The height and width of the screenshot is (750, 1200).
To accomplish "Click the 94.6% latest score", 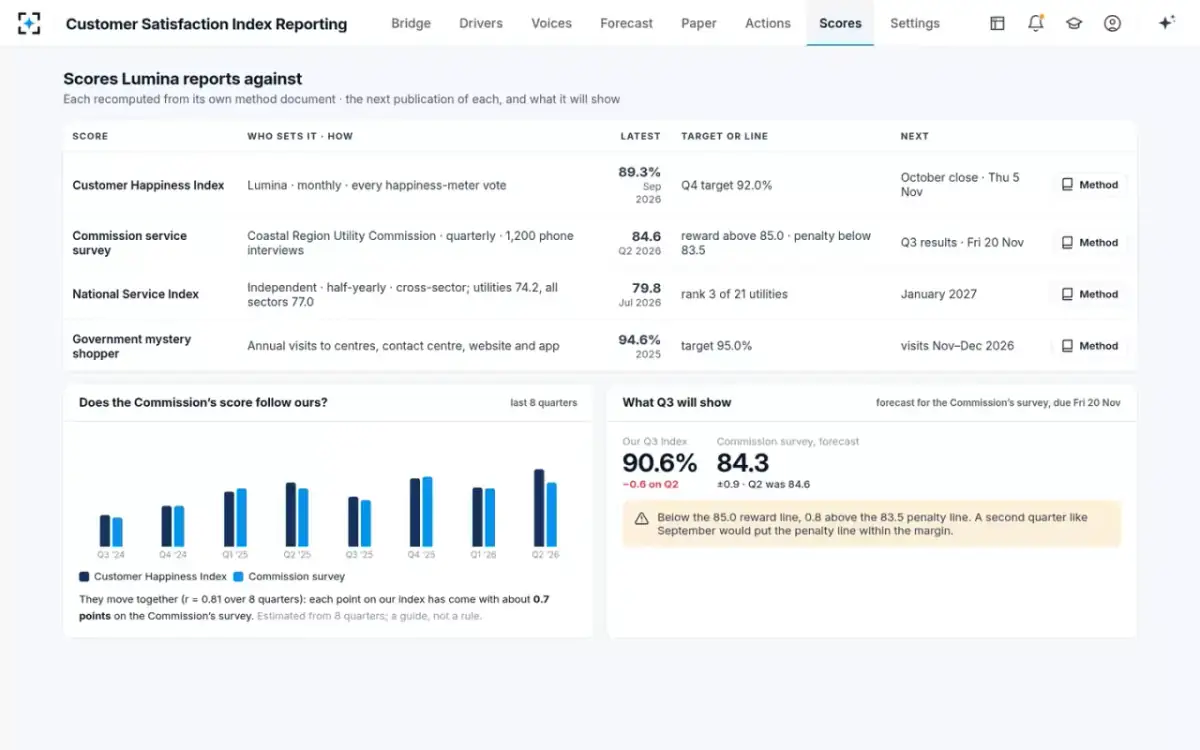I will 639,340.
